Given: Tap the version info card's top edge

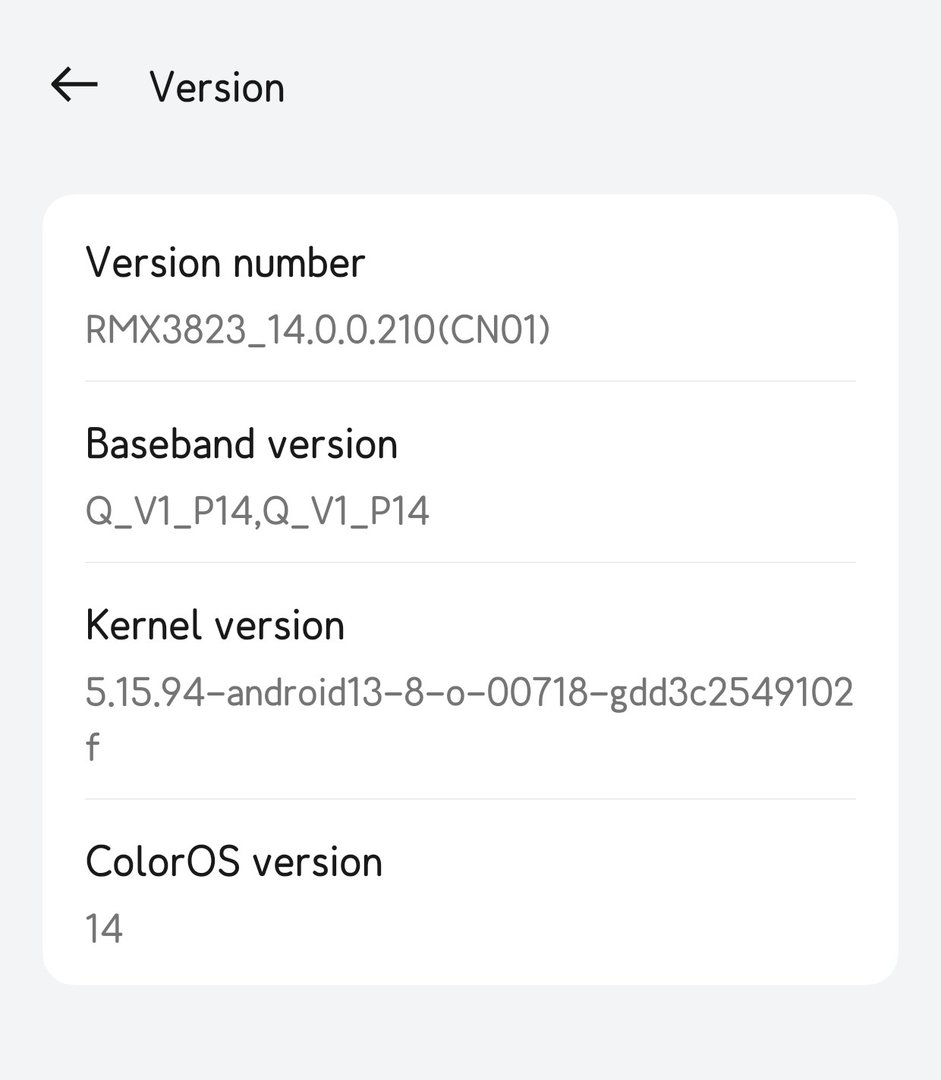Looking at the screenshot, I should pyautogui.click(x=470, y=196).
